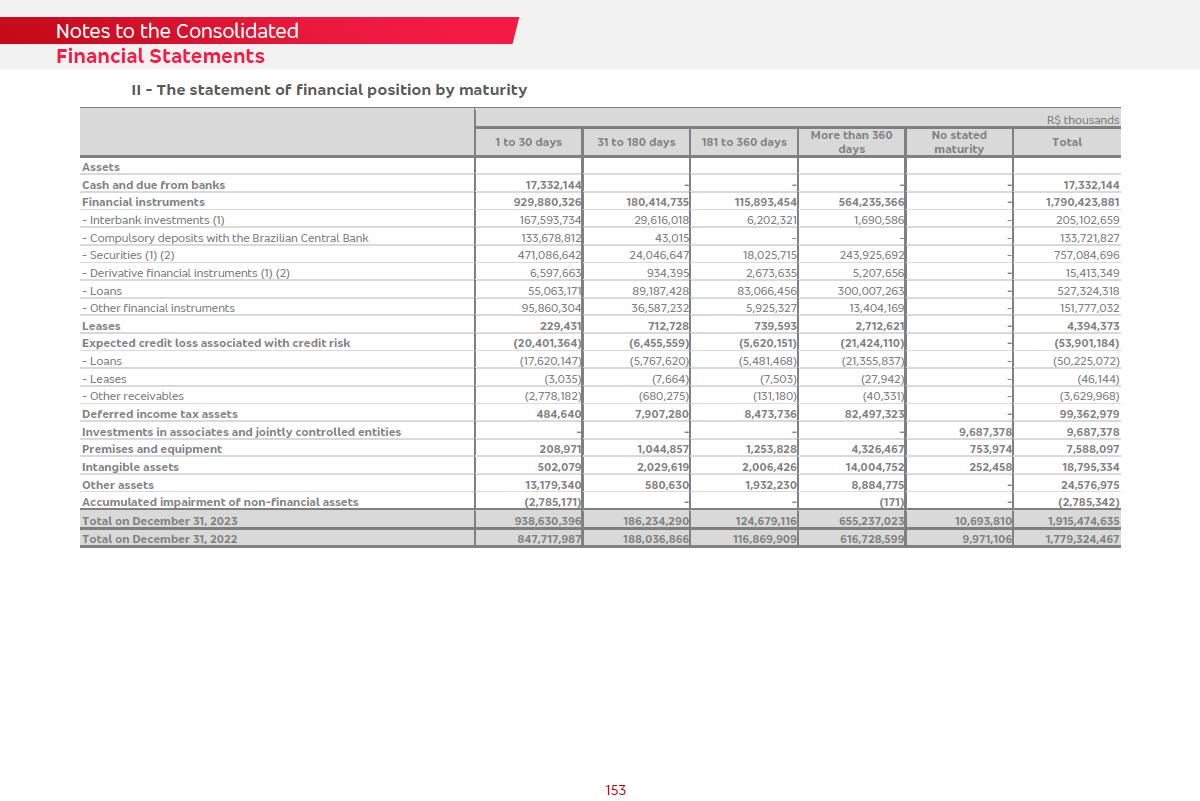This screenshot has height=801, width=1200.
Task: Select the "No stated maturity" column header
Action: (x=958, y=142)
